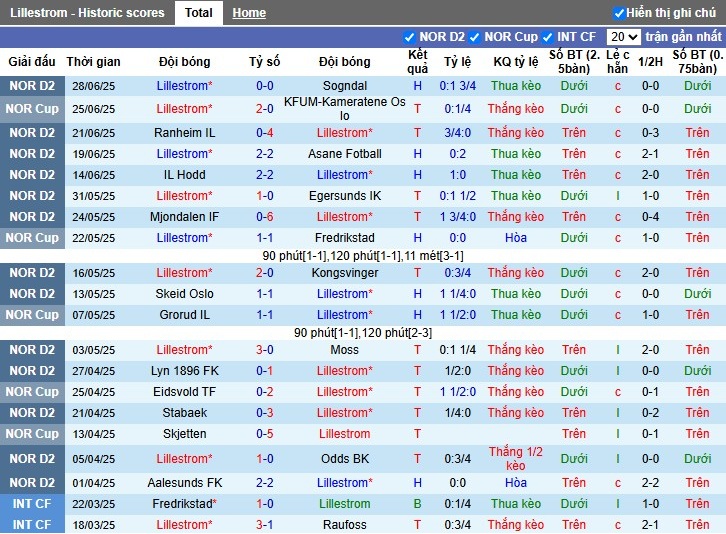
Task: Open Ranheim IL team link
Action: click(184, 133)
